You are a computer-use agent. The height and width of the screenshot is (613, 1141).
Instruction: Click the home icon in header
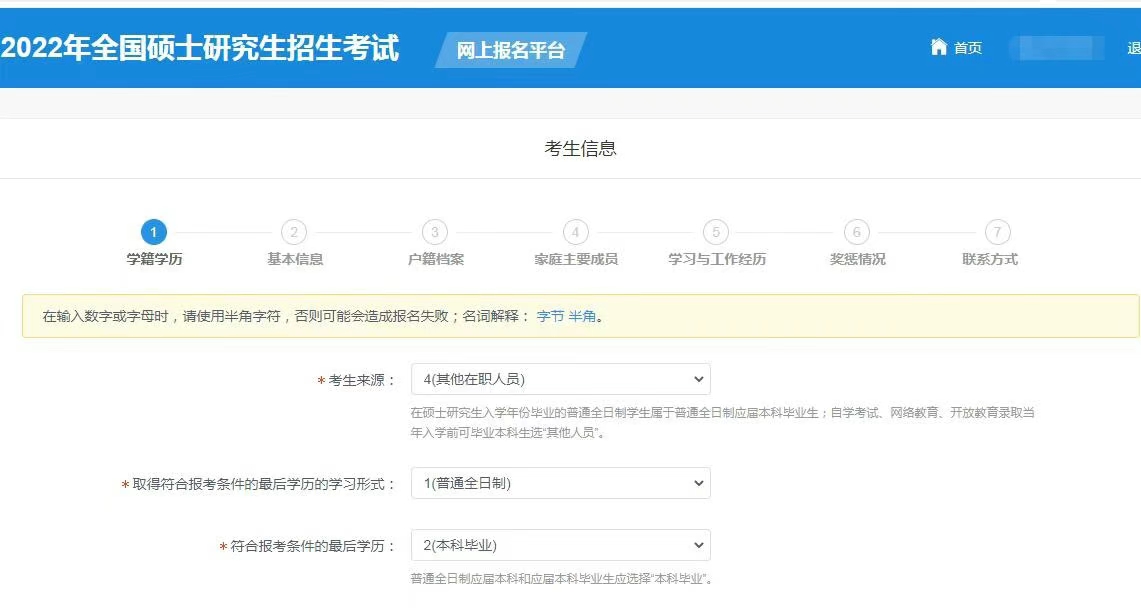click(938, 47)
